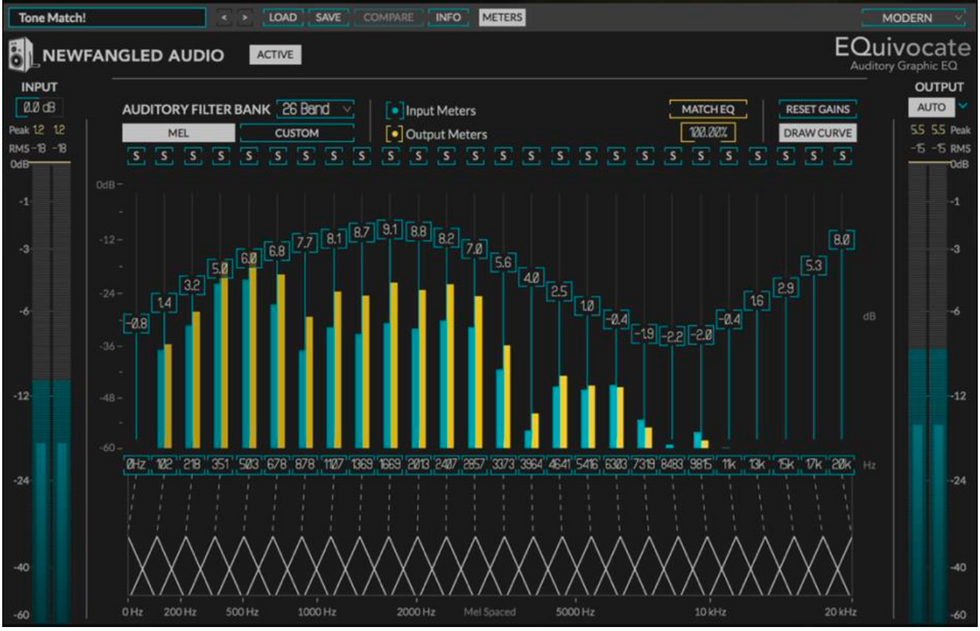This screenshot has height=631, width=980.
Task: Click the 7319 frequency label box
Action: [644, 464]
